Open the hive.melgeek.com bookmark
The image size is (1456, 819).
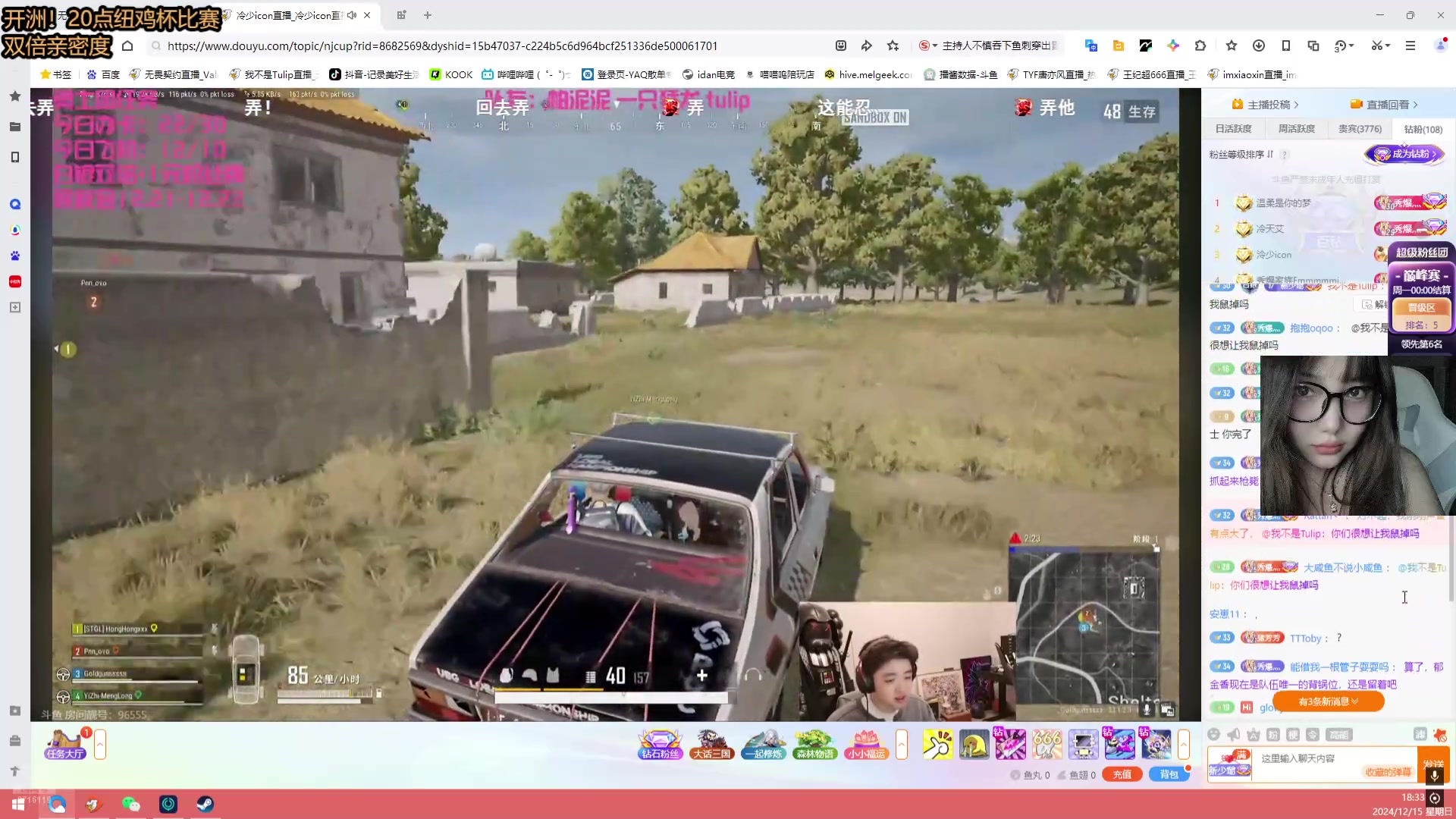868,74
